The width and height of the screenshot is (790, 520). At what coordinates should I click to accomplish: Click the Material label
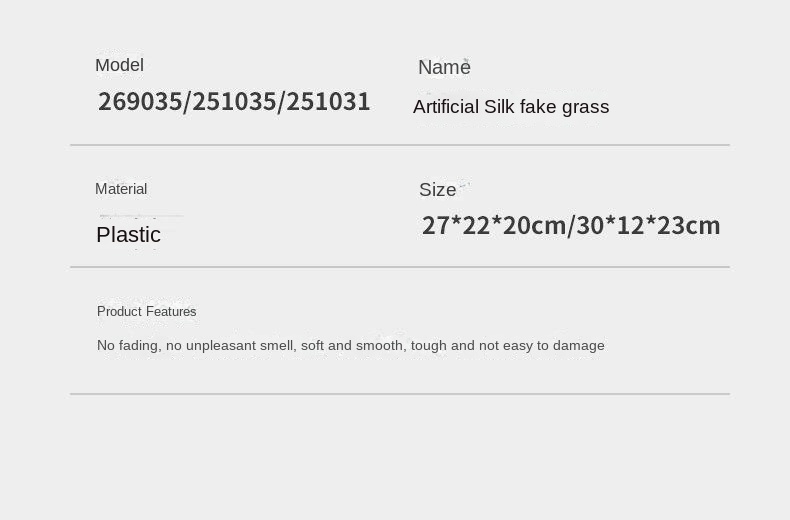(121, 189)
